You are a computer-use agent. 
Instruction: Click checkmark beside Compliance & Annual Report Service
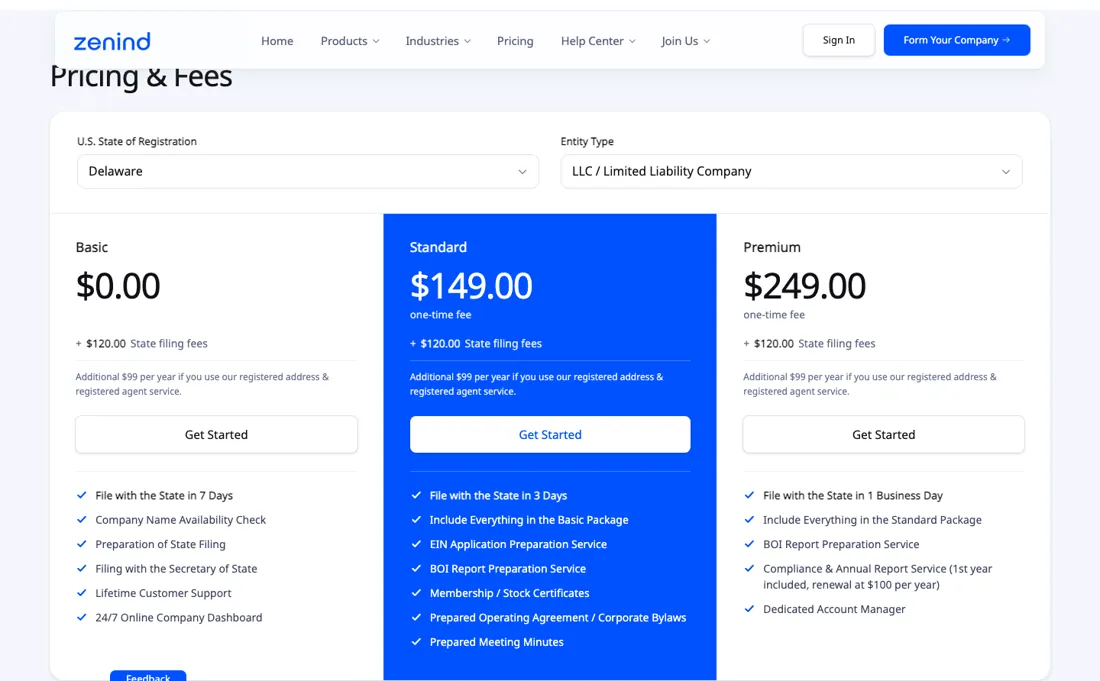click(x=749, y=568)
